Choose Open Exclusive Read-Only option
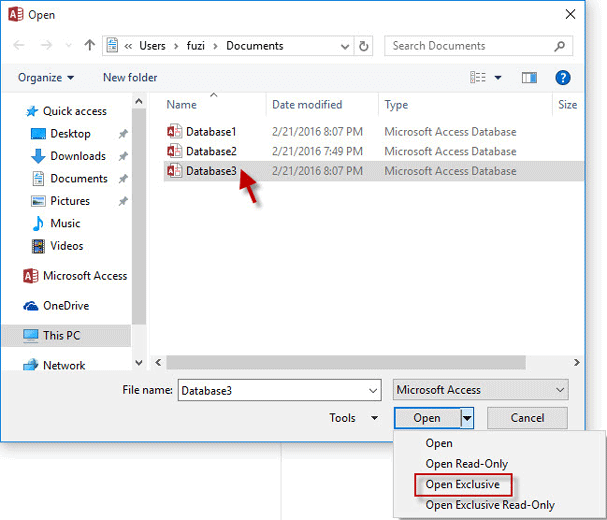The height and width of the screenshot is (520, 607). tap(490, 505)
